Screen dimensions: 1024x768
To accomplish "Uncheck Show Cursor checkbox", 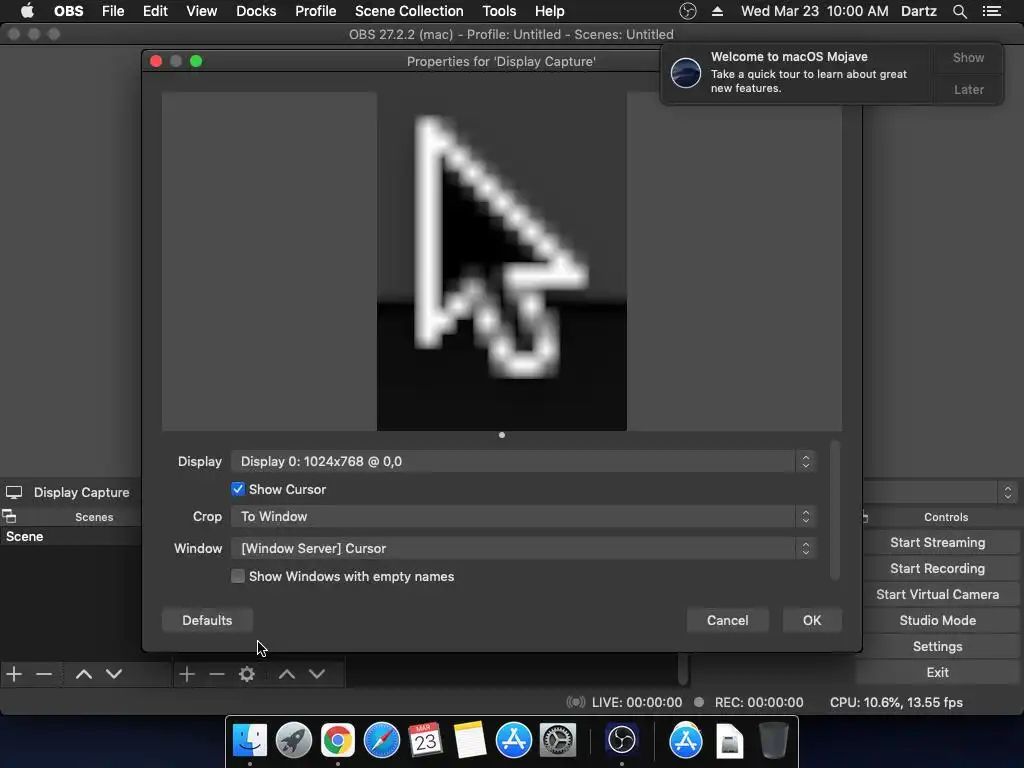I will coord(238,489).
